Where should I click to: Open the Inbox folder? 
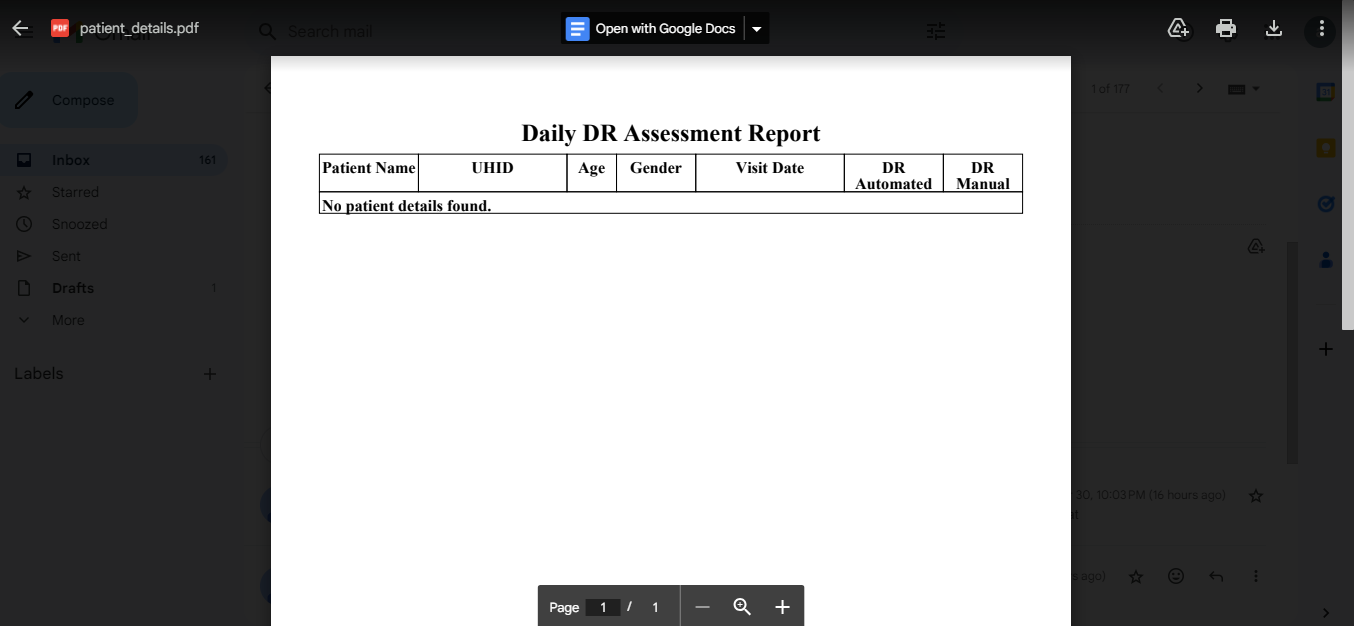(113, 160)
